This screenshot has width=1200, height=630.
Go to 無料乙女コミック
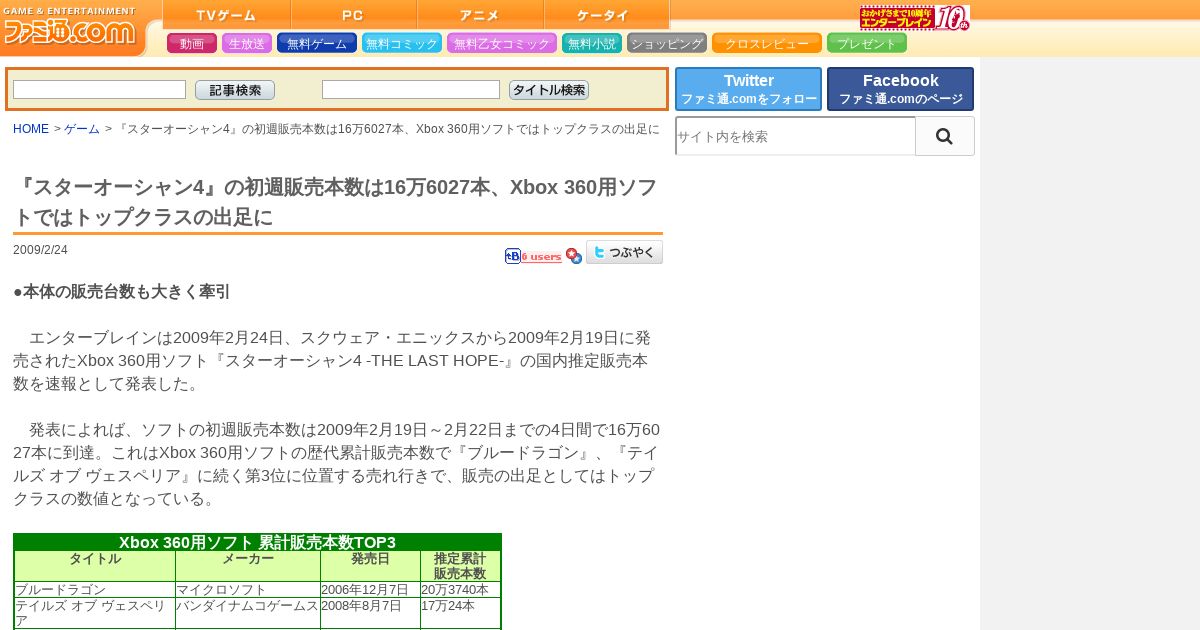click(x=502, y=43)
